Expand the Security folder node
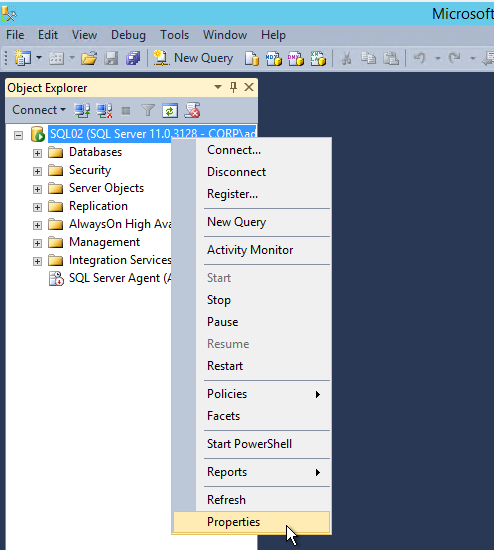 point(37,171)
